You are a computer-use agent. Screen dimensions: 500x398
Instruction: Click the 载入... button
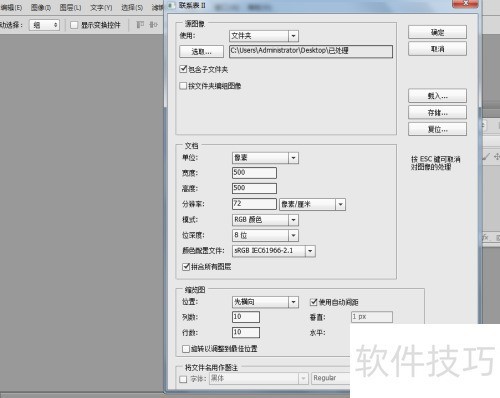(437, 96)
